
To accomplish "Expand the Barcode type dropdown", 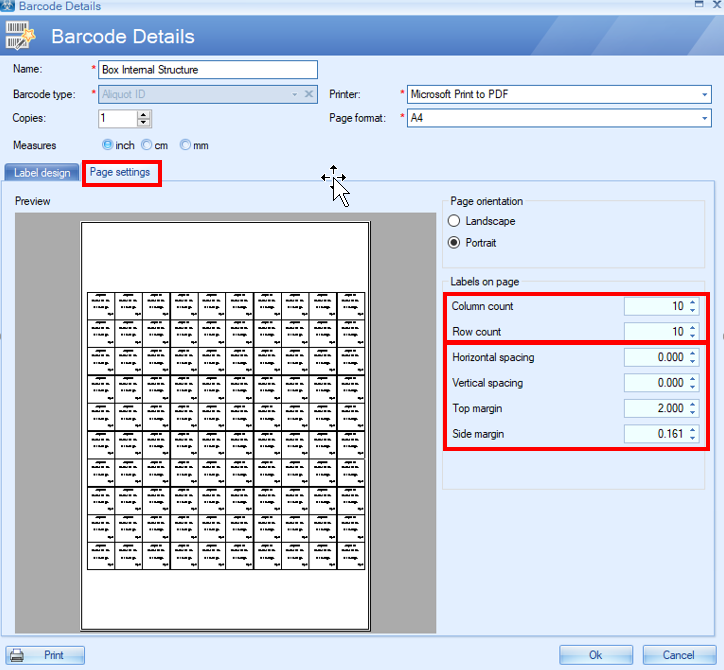I will pos(295,94).
